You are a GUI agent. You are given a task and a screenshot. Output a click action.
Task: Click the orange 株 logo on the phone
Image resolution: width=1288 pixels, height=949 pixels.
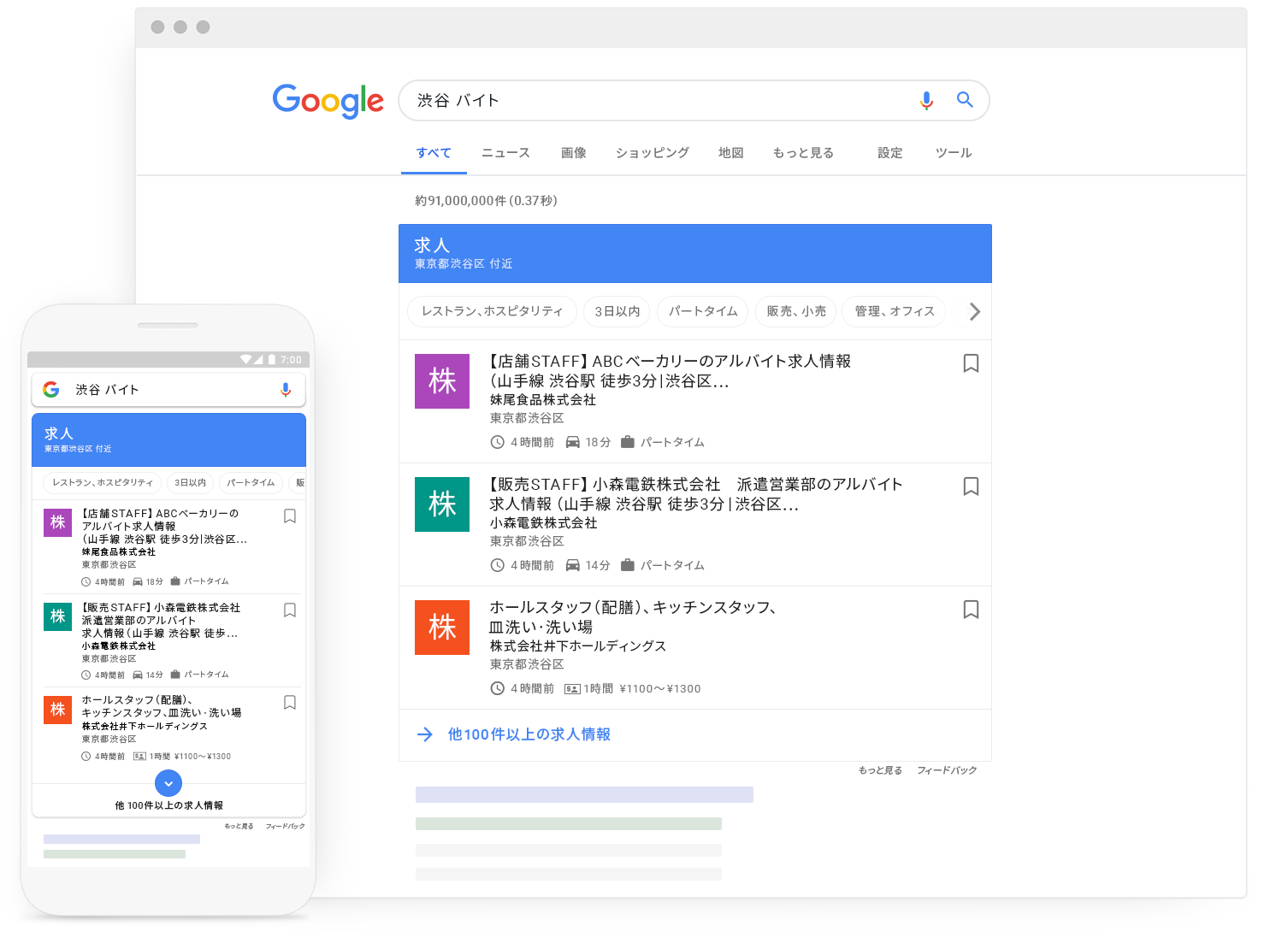tap(58, 709)
